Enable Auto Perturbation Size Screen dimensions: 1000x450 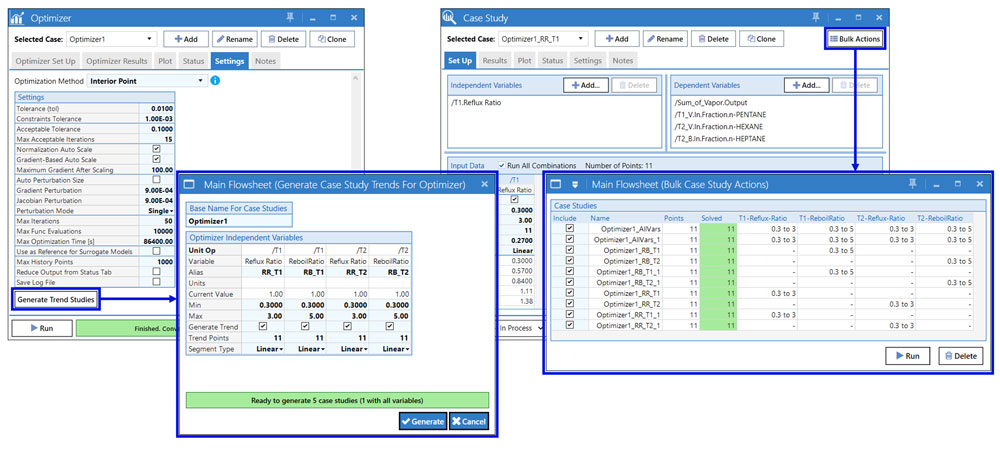(x=156, y=180)
